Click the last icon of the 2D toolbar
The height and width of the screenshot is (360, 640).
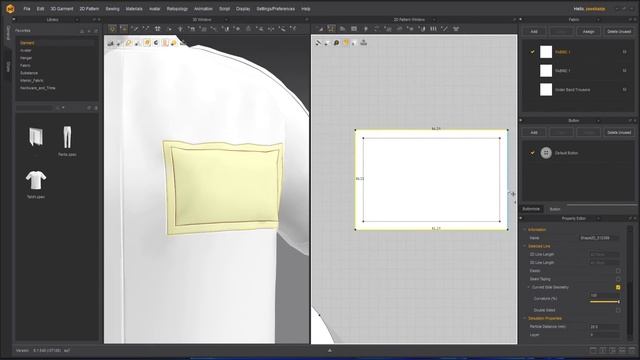(x=456, y=29)
